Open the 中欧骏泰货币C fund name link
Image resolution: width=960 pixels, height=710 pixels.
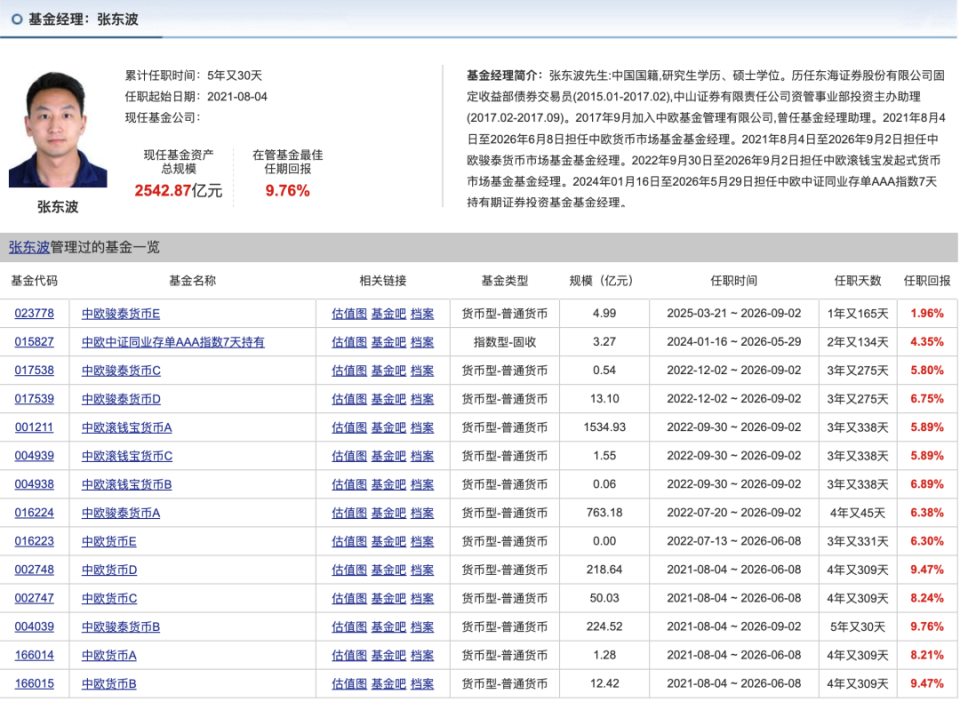tap(121, 371)
